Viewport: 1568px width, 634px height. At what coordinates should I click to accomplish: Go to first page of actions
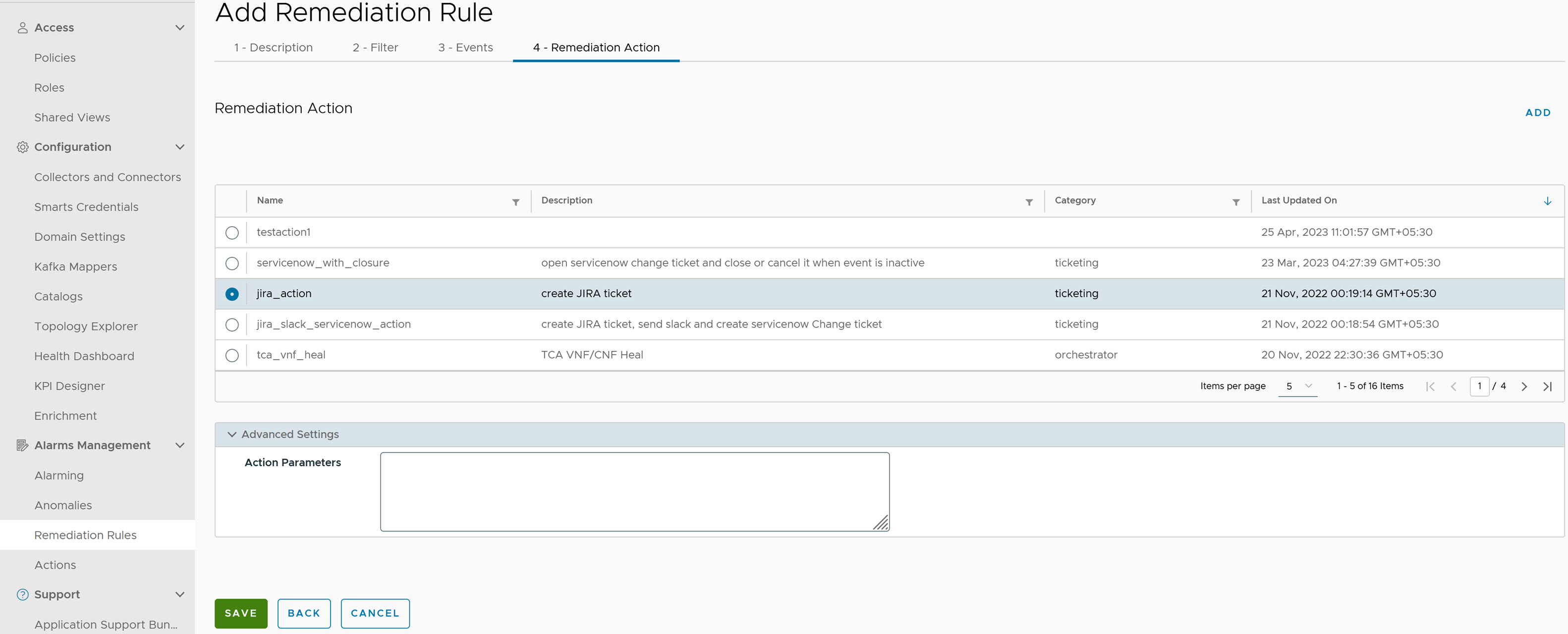1430,386
